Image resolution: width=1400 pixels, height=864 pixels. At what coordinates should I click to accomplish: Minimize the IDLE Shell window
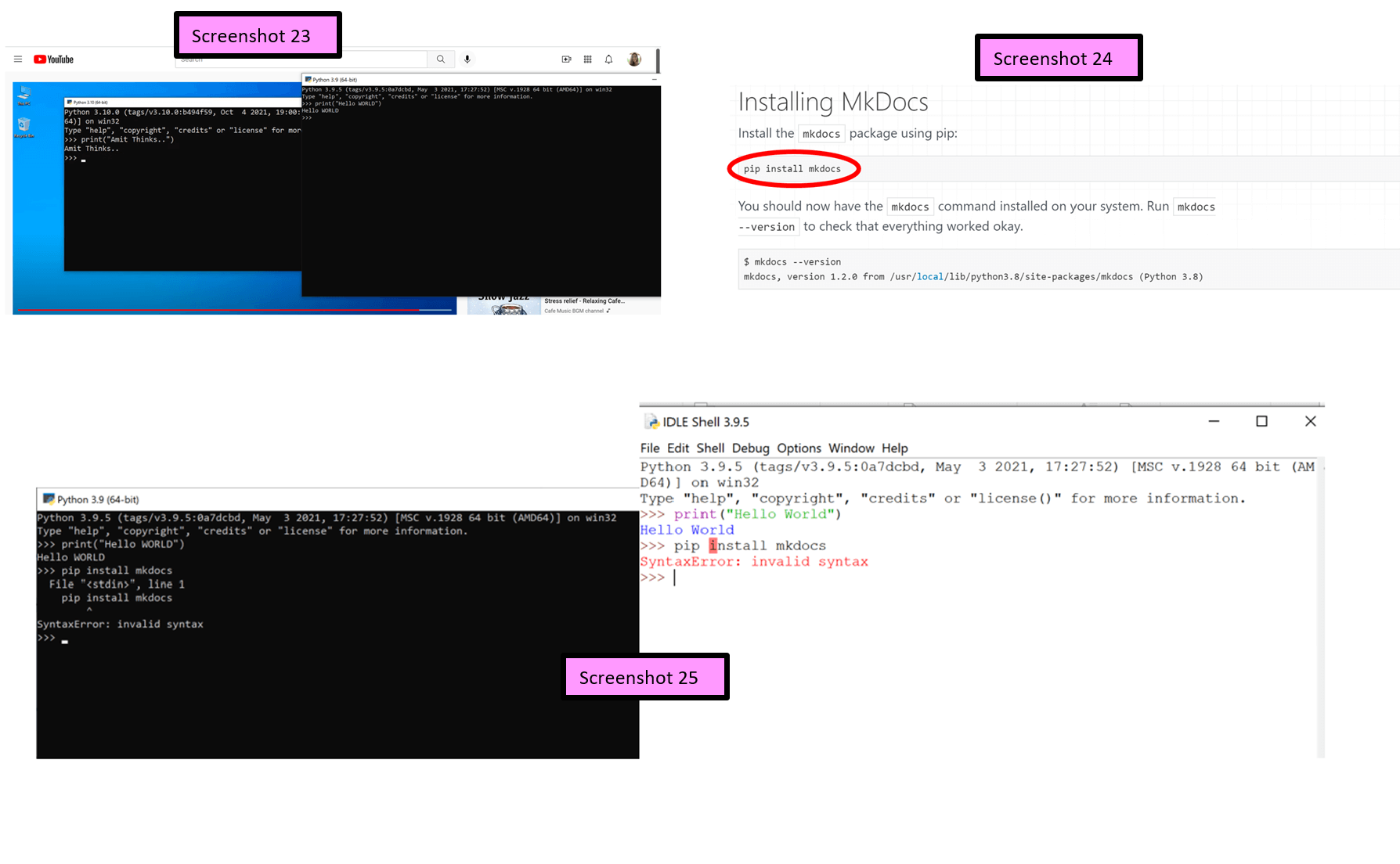point(1214,421)
